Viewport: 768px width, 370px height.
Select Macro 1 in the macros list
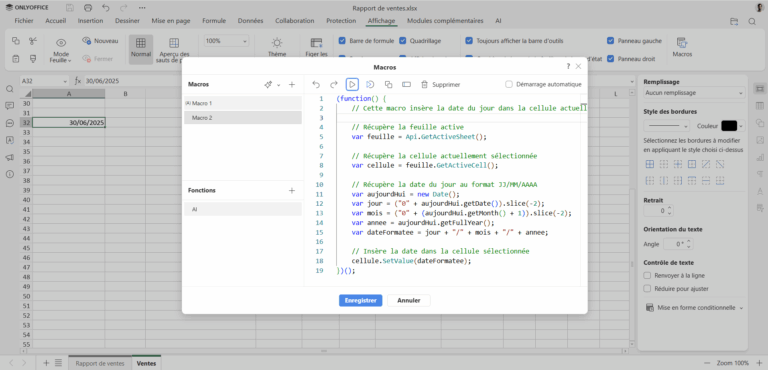tap(243, 103)
